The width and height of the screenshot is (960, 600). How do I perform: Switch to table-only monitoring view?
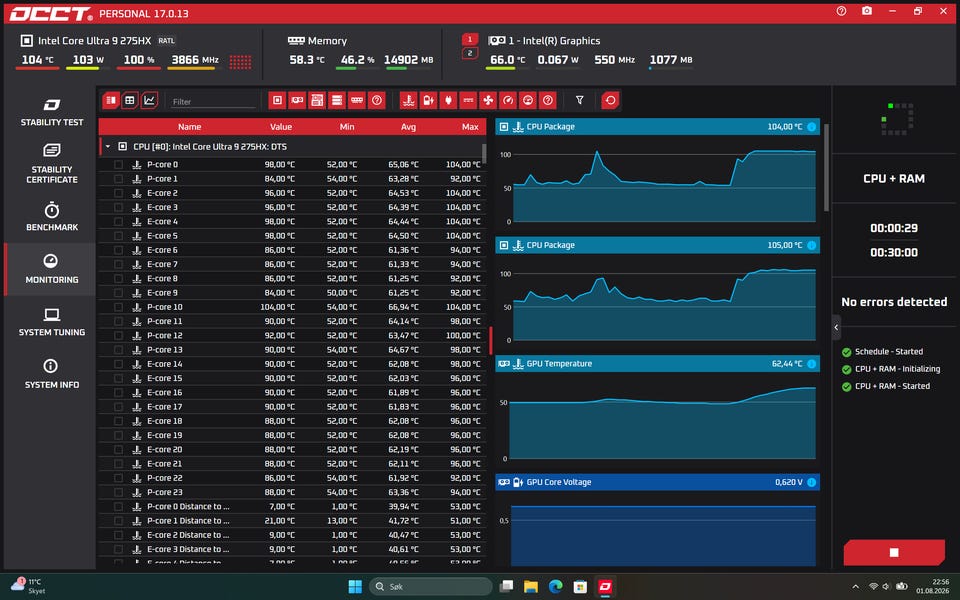pos(130,100)
